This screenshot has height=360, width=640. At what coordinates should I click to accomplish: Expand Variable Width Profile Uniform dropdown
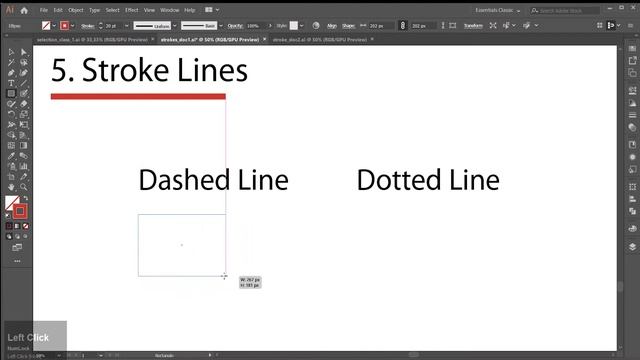pyautogui.click(x=175, y=26)
